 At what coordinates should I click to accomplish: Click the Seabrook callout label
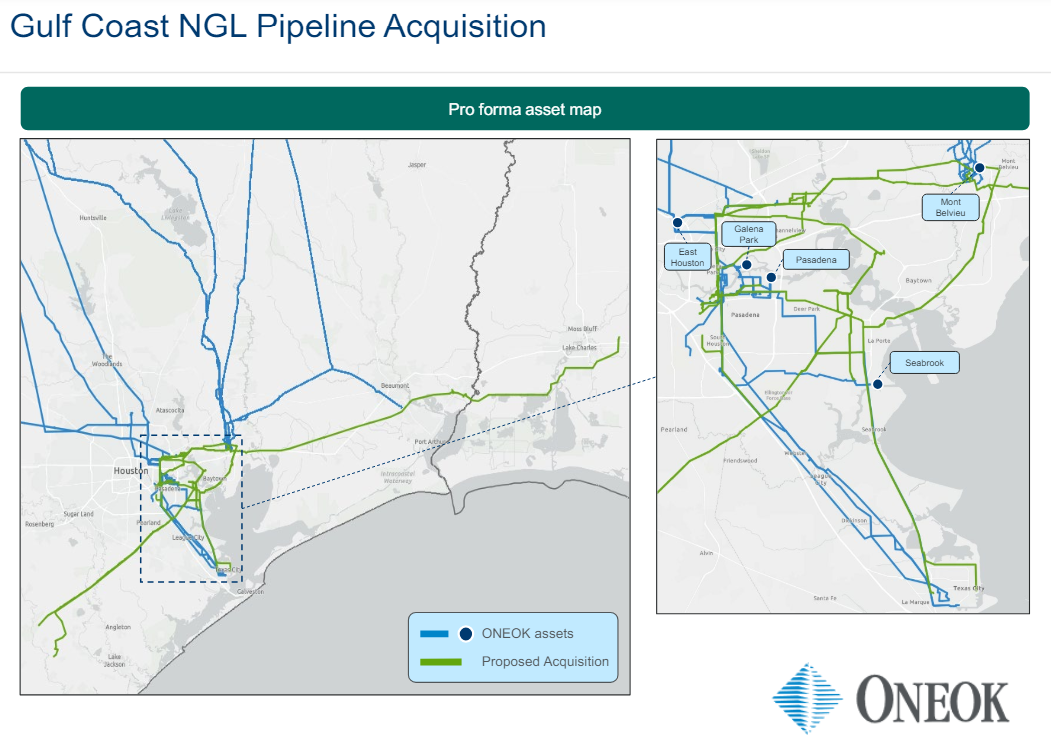click(924, 362)
